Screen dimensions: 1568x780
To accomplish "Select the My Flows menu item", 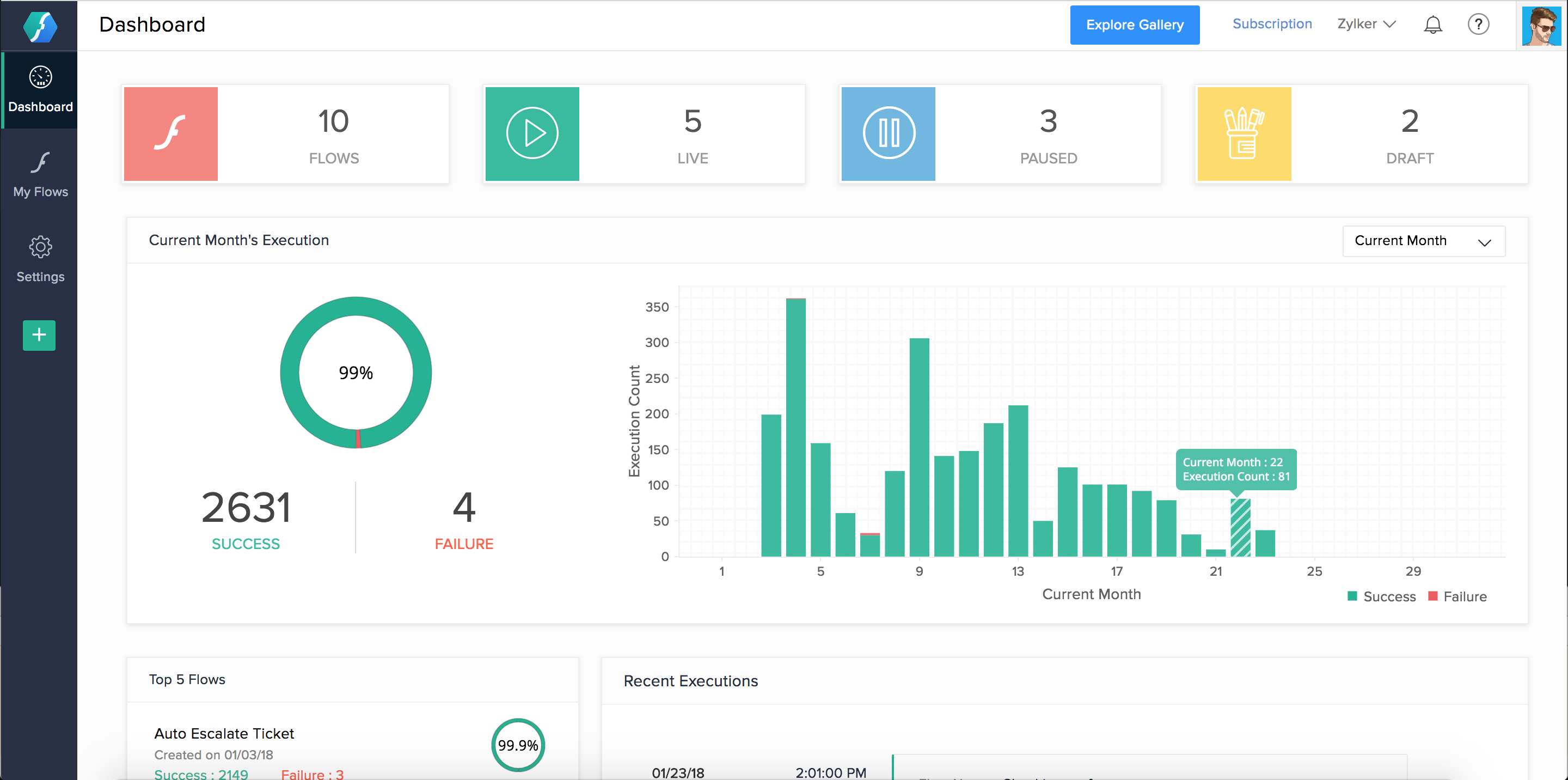I will pos(40,176).
